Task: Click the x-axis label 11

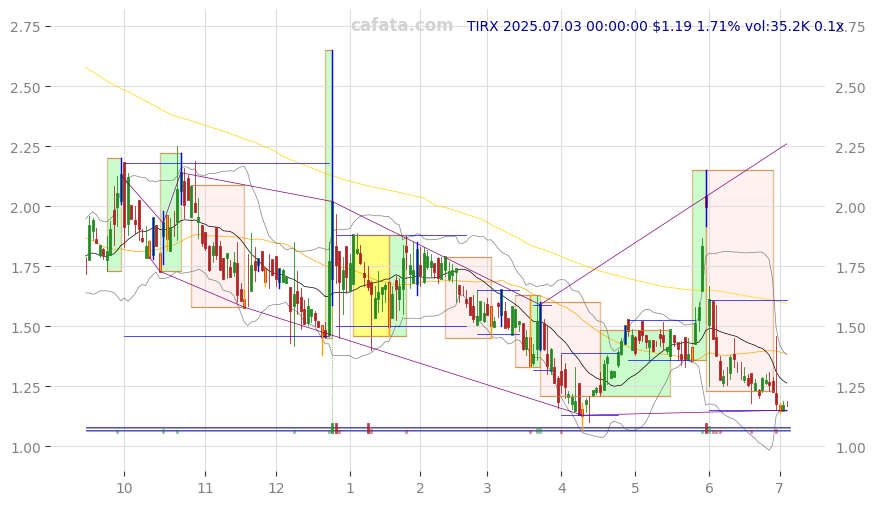Action: [x=205, y=488]
